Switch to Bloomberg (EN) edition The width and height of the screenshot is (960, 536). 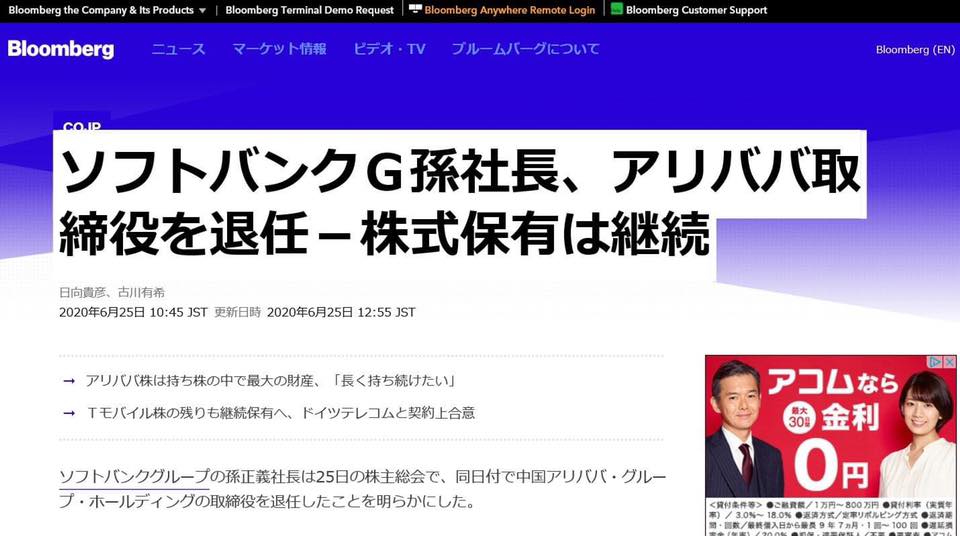point(915,50)
